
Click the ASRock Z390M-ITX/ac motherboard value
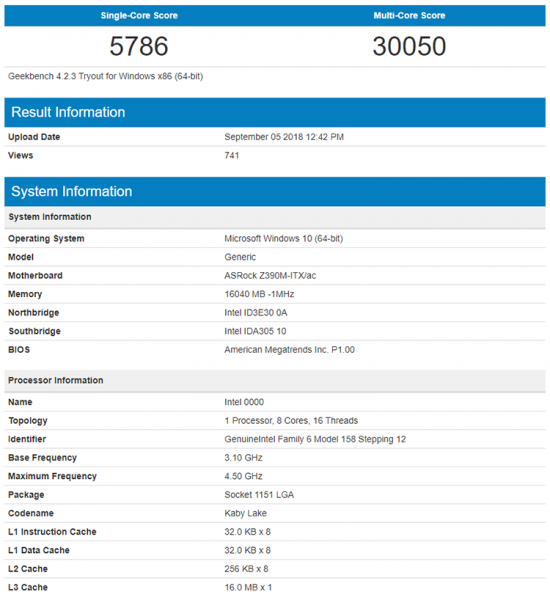tap(270, 276)
